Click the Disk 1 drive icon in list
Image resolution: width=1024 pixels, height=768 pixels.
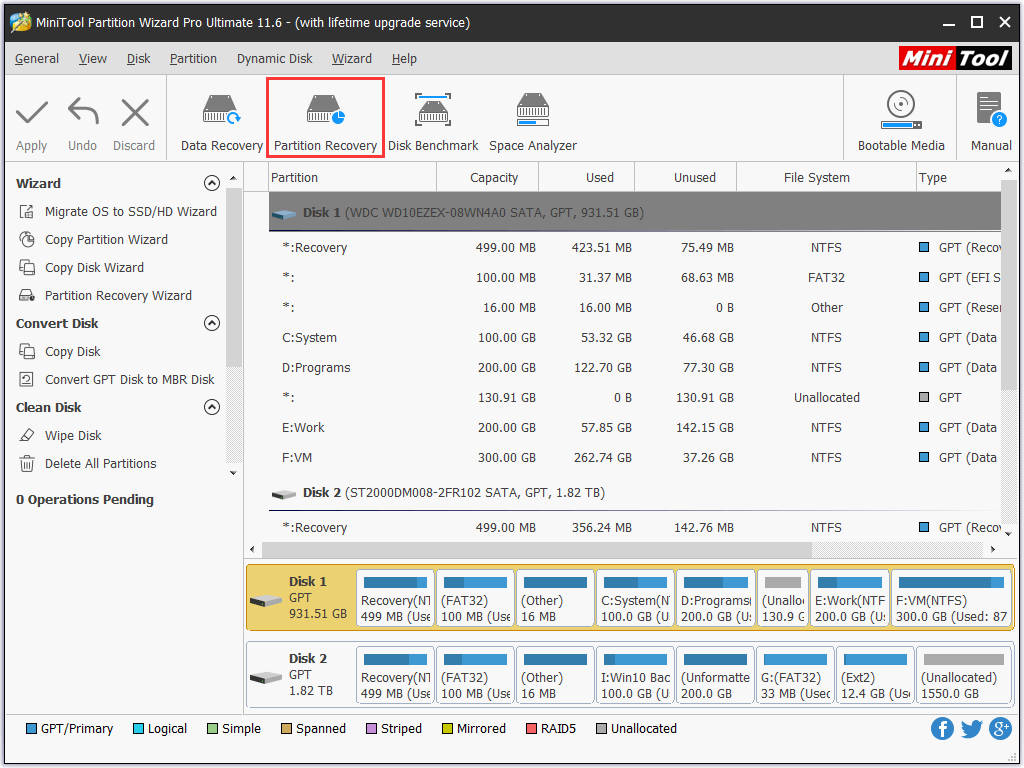[x=283, y=214]
